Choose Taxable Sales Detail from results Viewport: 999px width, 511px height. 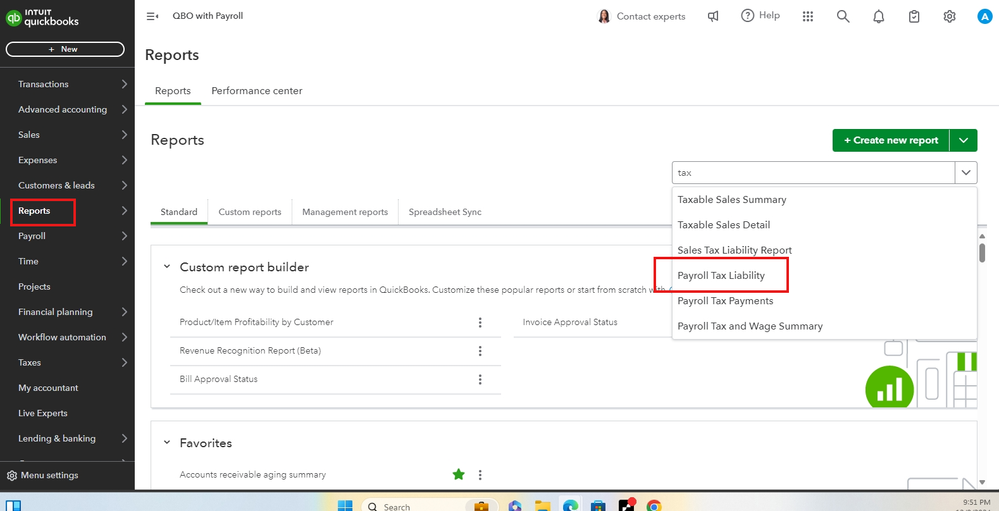(x=724, y=225)
